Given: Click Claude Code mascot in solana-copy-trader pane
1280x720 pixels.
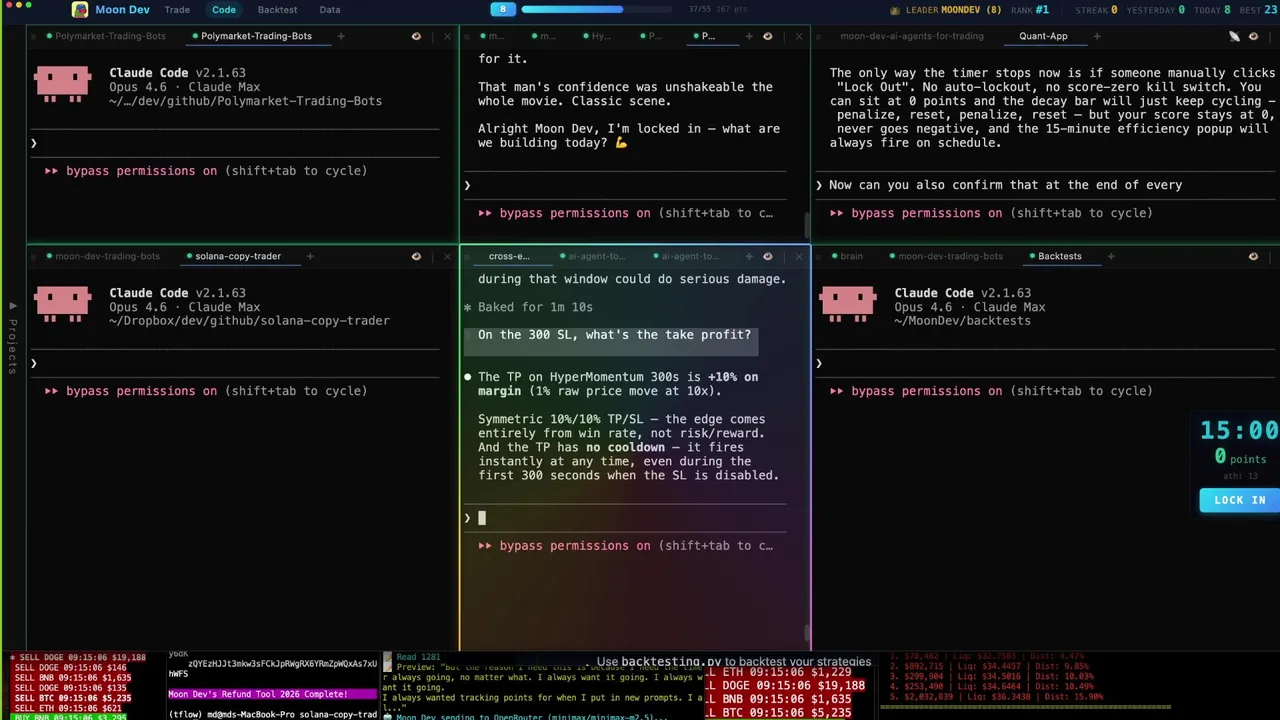Looking at the screenshot, I should [x=62, y=304].
